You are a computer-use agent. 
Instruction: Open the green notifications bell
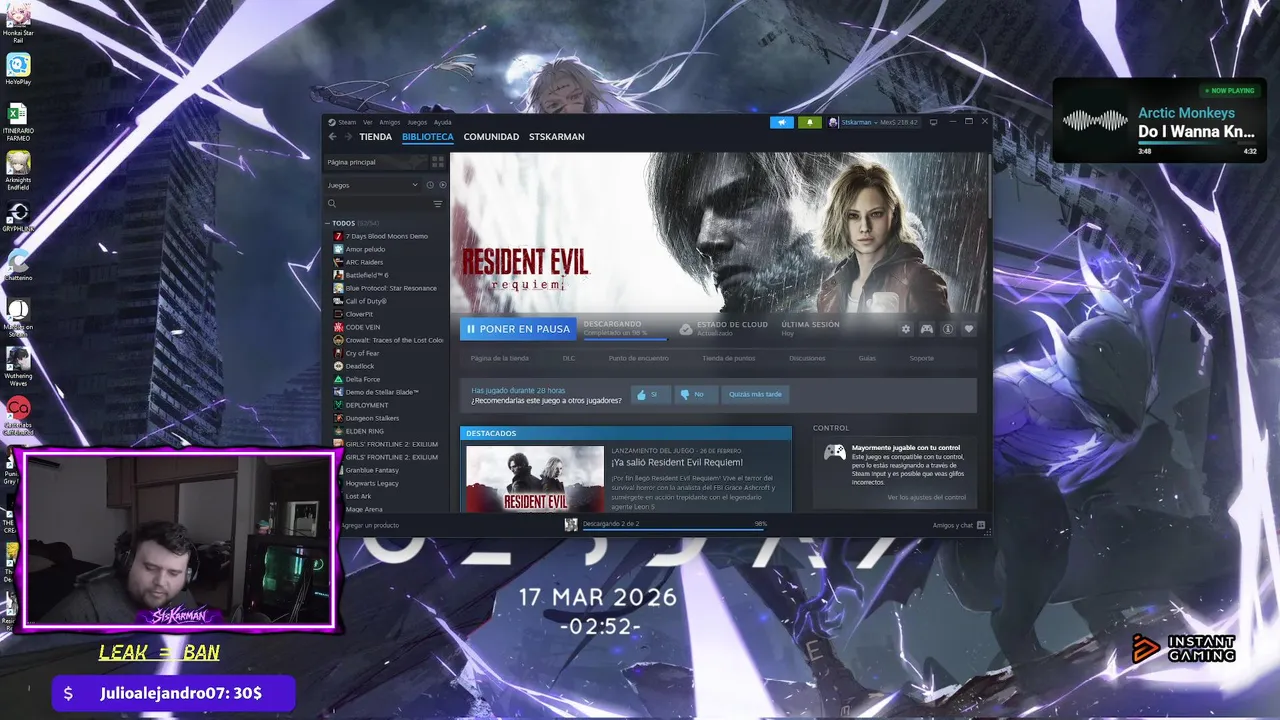[810, 122]
